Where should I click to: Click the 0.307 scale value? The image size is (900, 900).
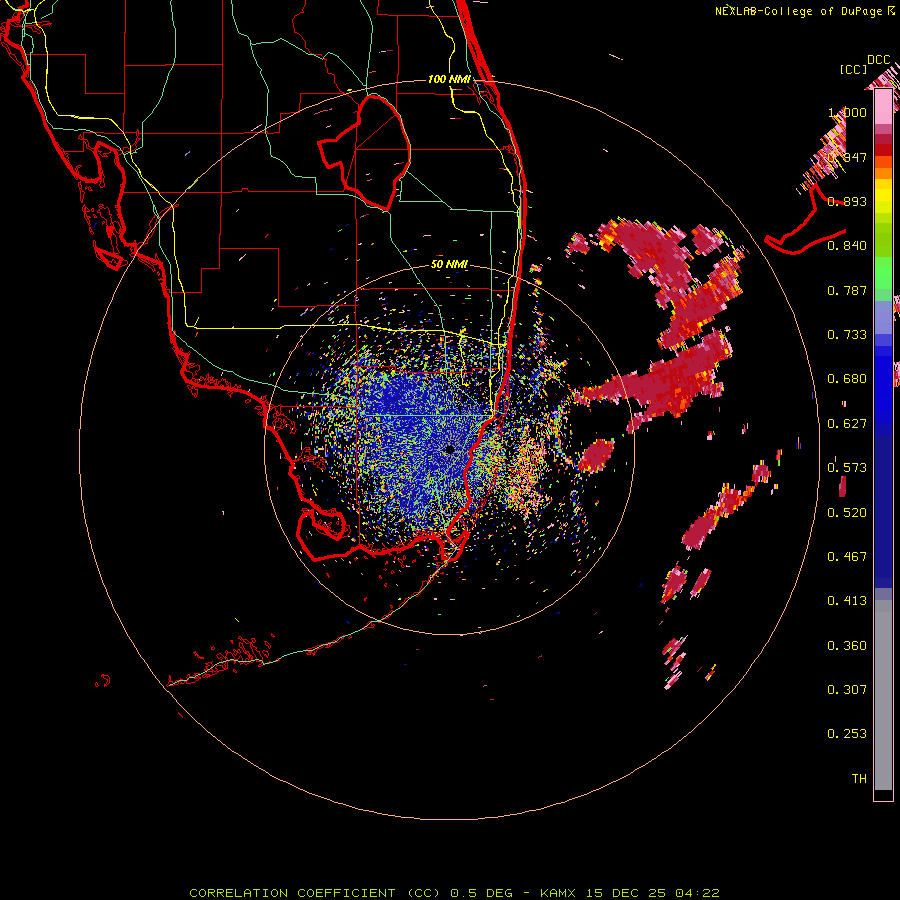(x=847, y=690)
